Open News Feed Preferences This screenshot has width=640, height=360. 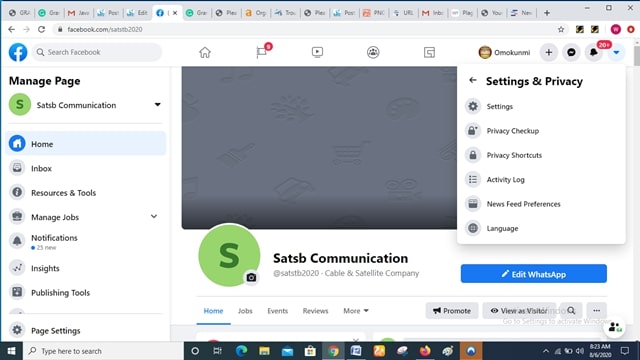(541, 204)
